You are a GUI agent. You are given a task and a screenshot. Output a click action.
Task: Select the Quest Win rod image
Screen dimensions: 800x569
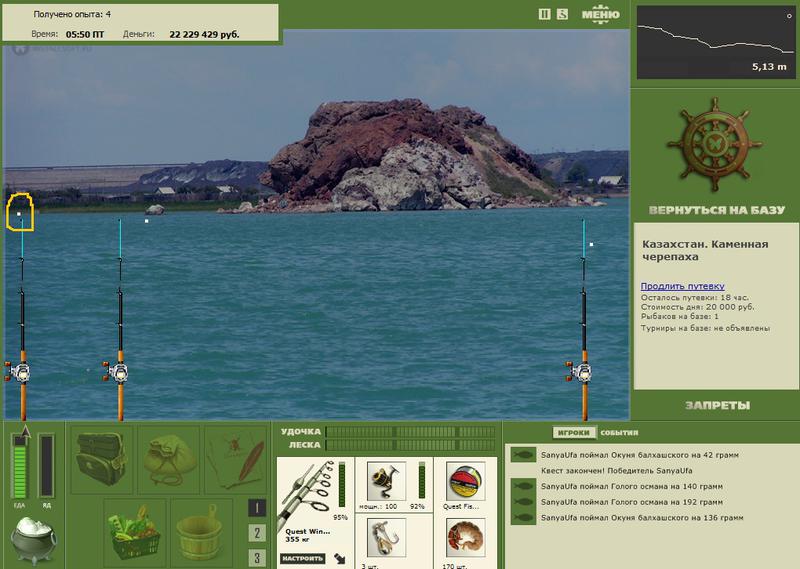point(306,493)
